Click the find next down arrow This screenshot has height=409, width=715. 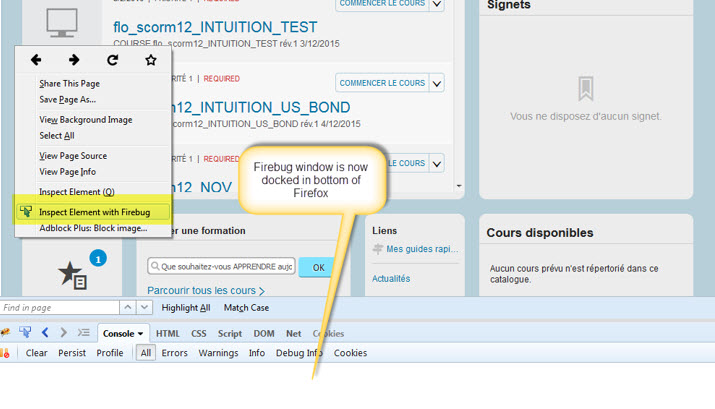pyautogui.click(x=144, y=308)
